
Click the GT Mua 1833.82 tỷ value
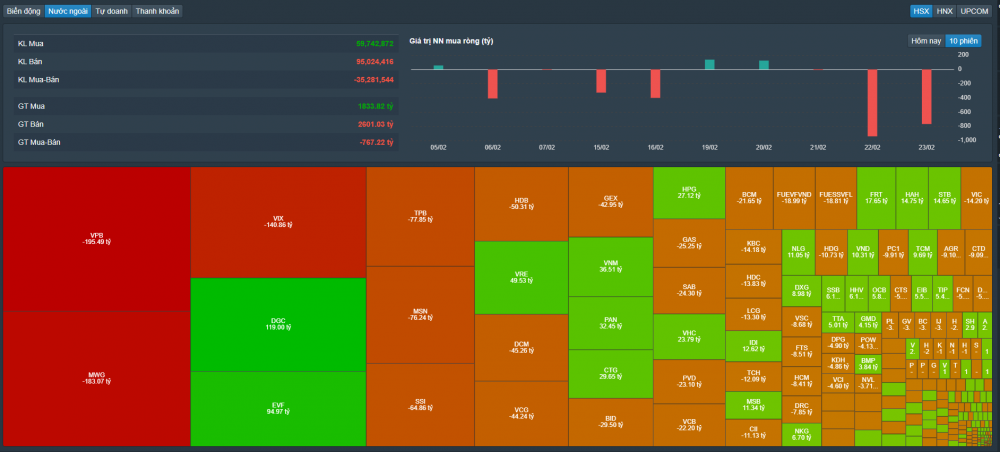point(376,106)
